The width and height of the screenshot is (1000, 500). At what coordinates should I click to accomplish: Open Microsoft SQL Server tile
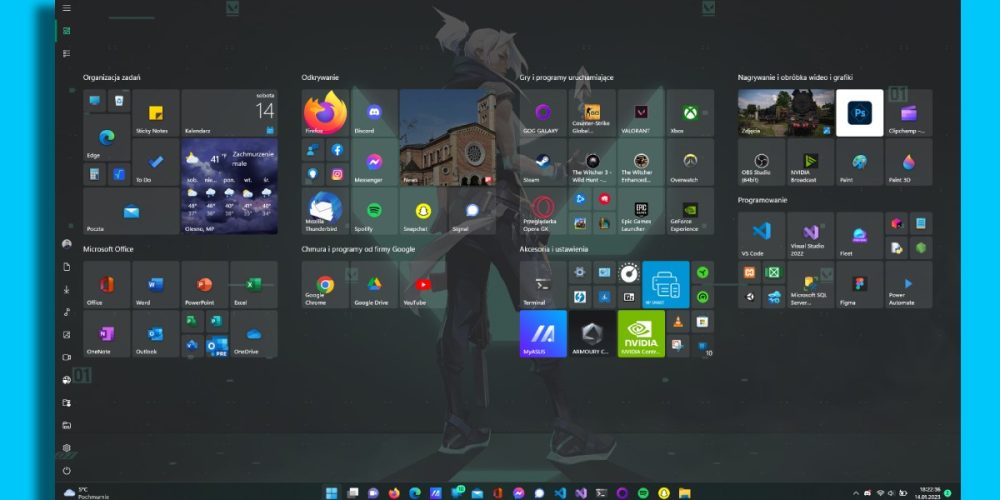coord(811,284)
